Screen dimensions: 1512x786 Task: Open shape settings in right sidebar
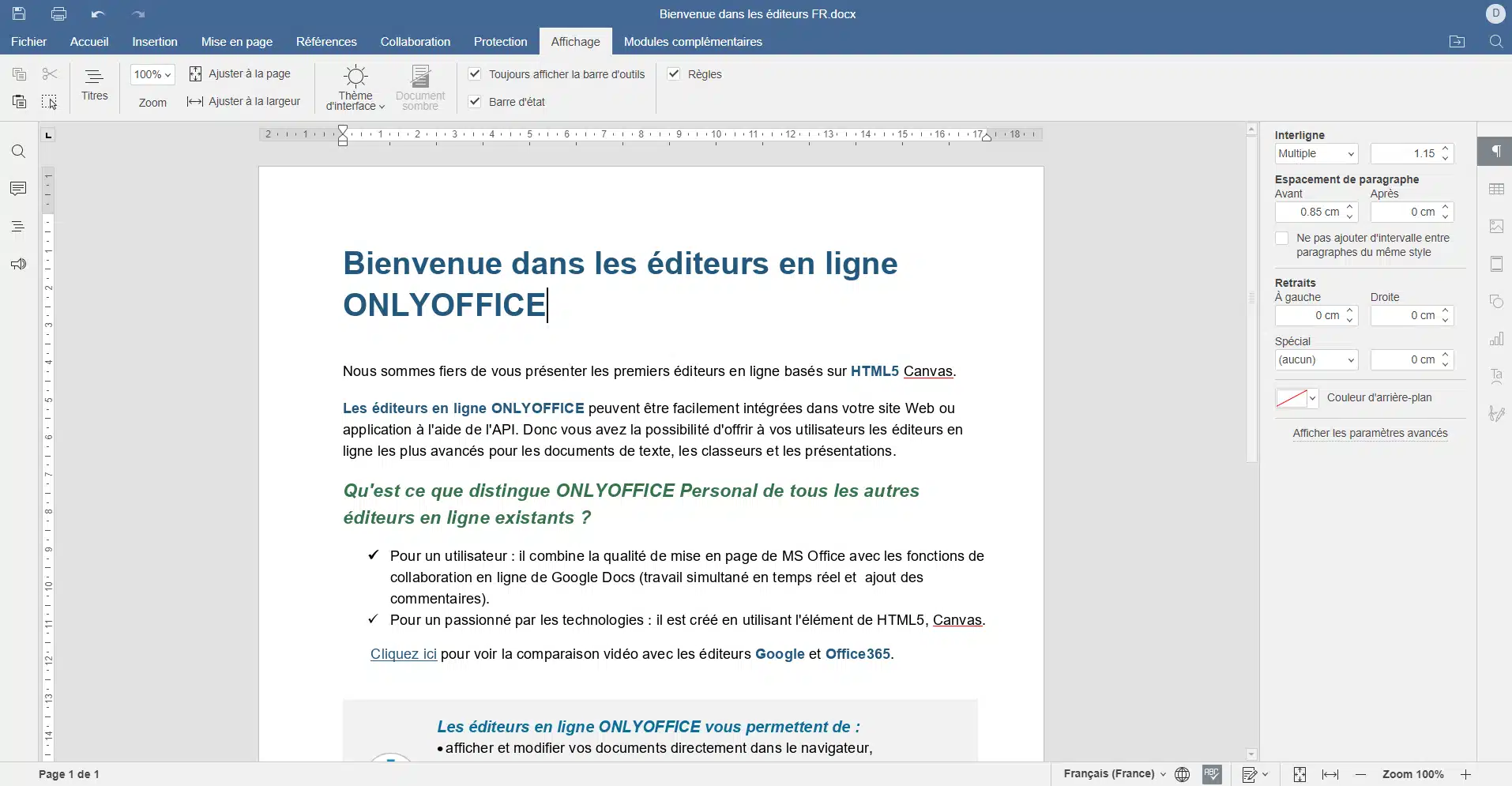1496,301
